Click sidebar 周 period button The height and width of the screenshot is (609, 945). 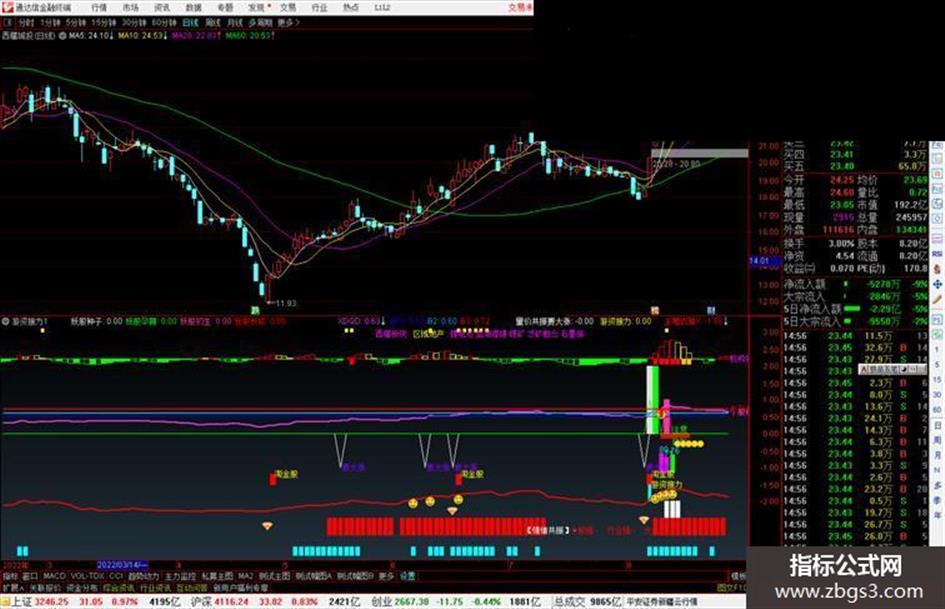[937, 440]
